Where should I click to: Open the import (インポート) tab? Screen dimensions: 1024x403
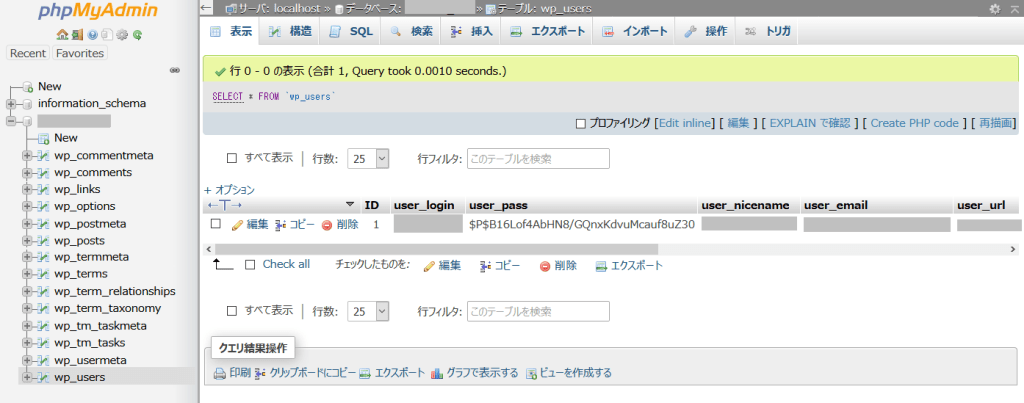(634, 31)
